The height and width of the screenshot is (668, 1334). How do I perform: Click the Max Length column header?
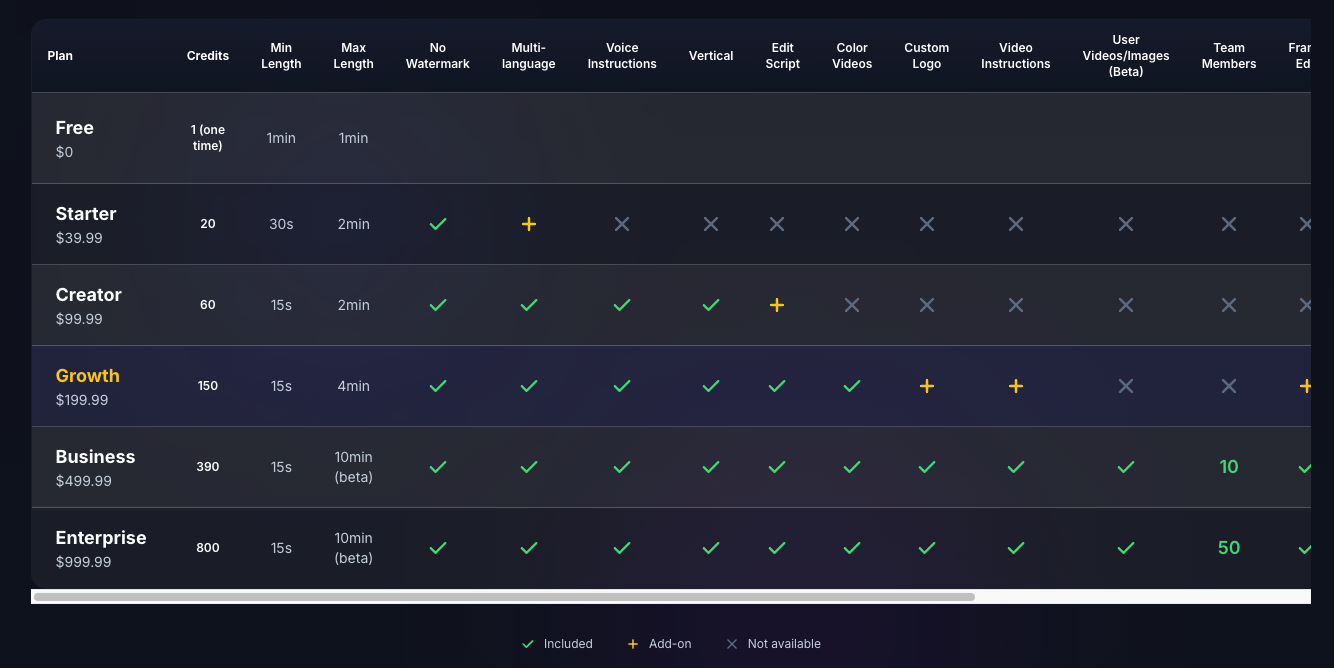(x=354, y=56)
